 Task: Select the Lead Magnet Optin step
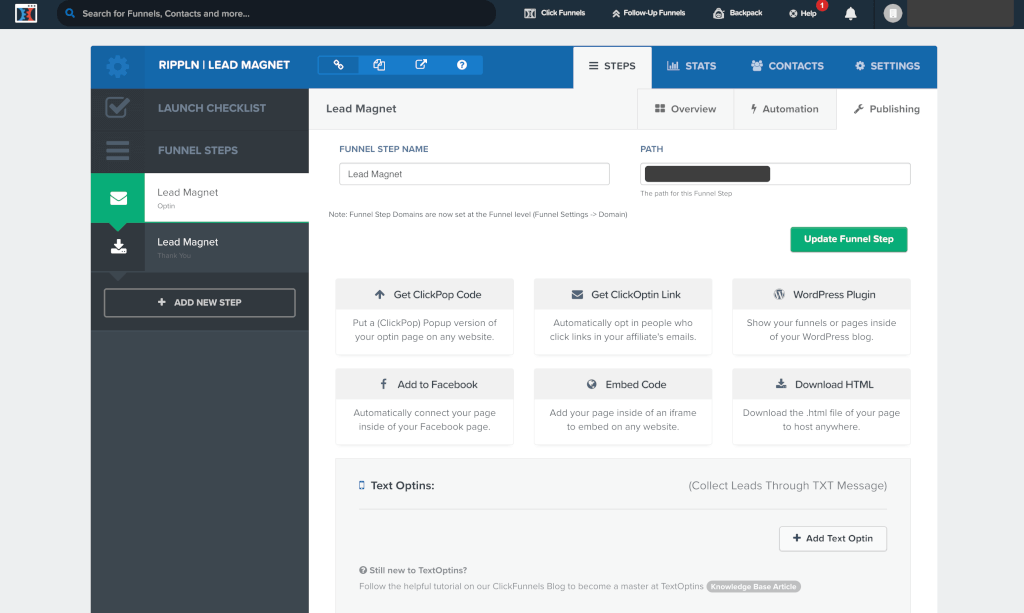click(x=200, y=198)
